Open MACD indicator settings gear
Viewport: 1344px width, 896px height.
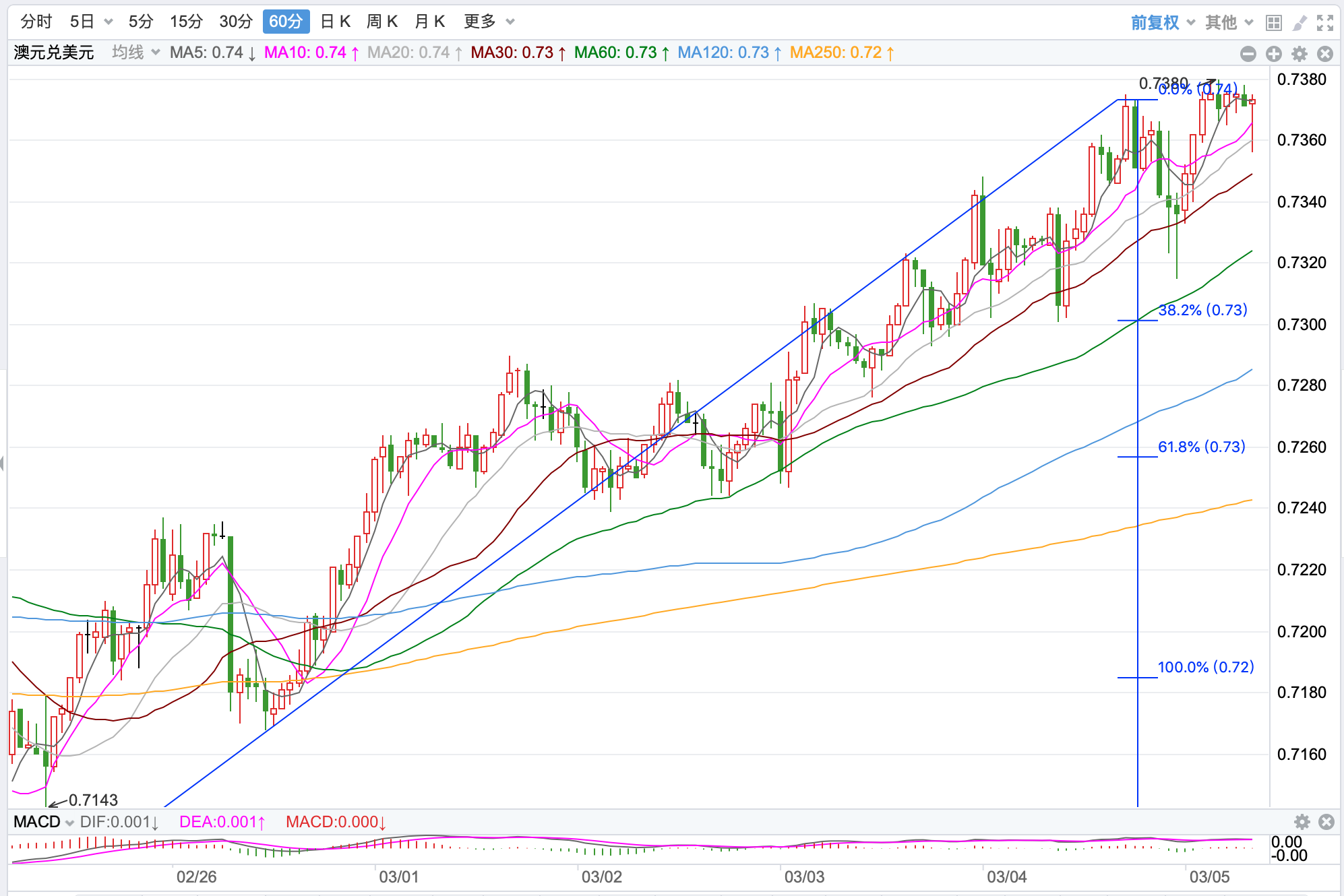coord(1302,822)
